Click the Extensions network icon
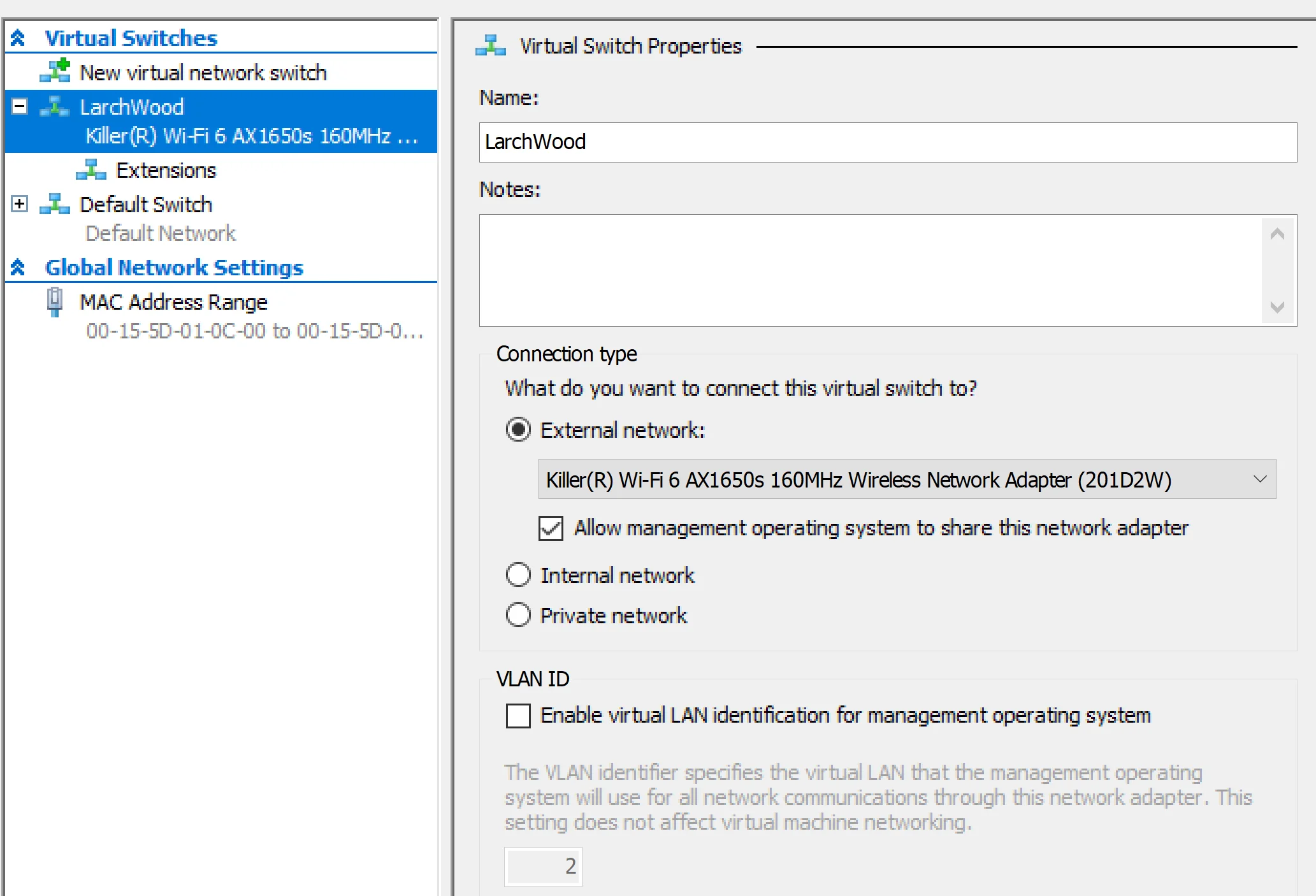The width and height of the screenshot is (1316, 896). pyautogui.click(x=91, y=170)
